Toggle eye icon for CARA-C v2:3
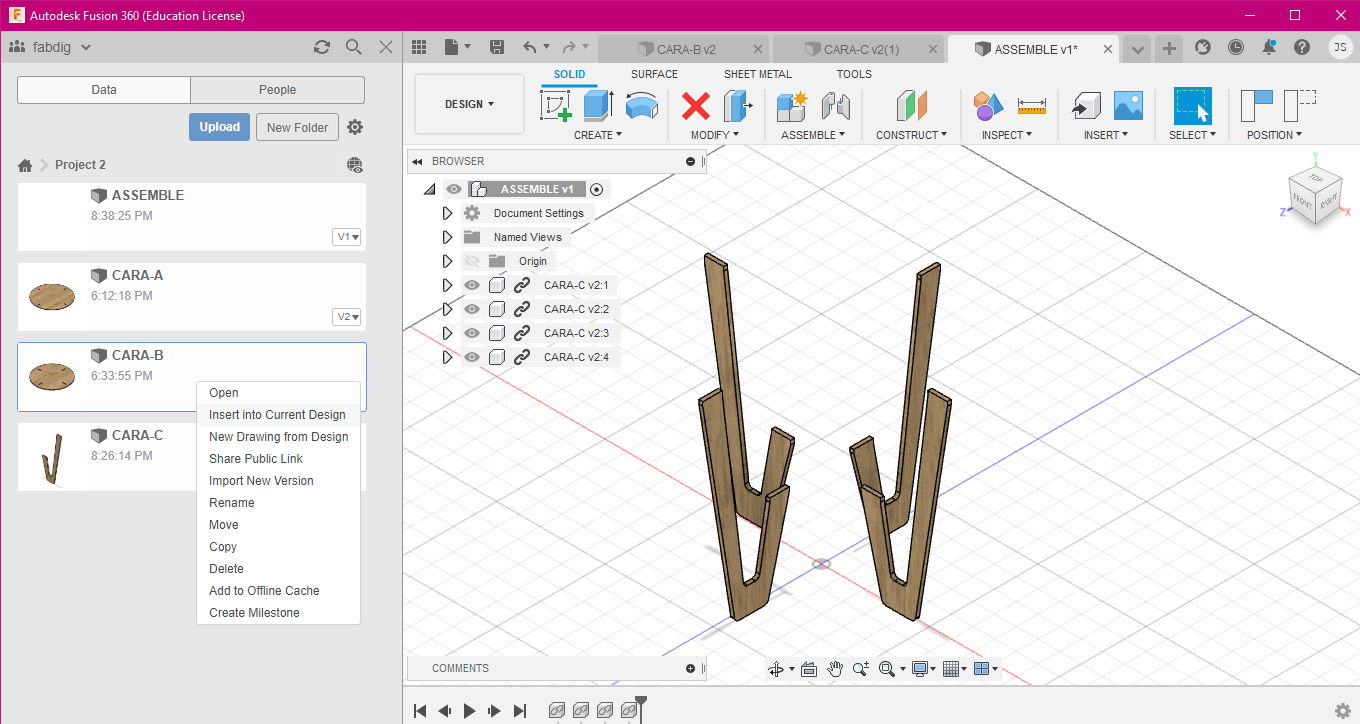Screen dimensions: 1360x724 pyautogui.click(x=472, y=333)
